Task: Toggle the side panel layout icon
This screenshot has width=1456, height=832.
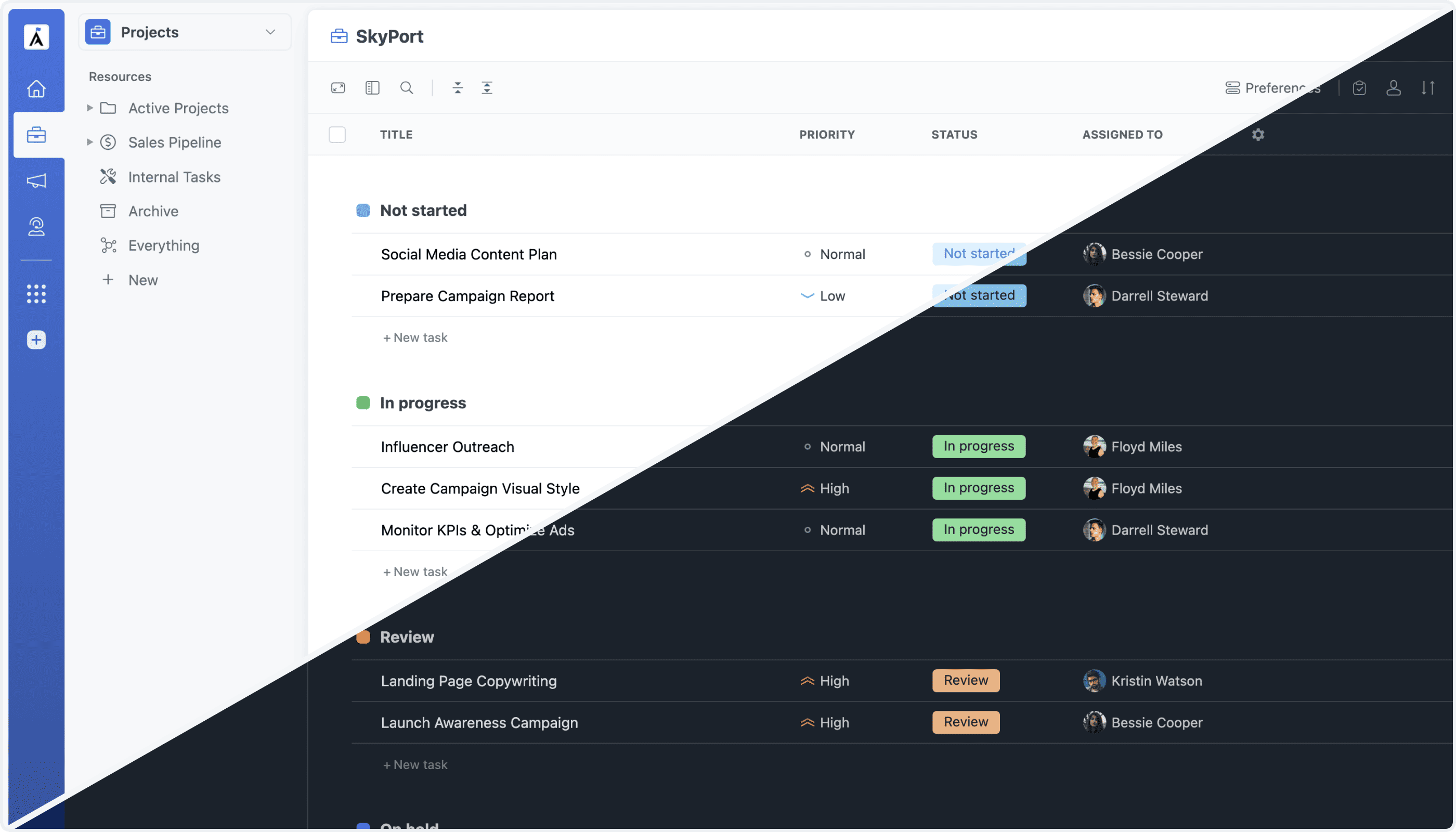Action: point(372,88)
